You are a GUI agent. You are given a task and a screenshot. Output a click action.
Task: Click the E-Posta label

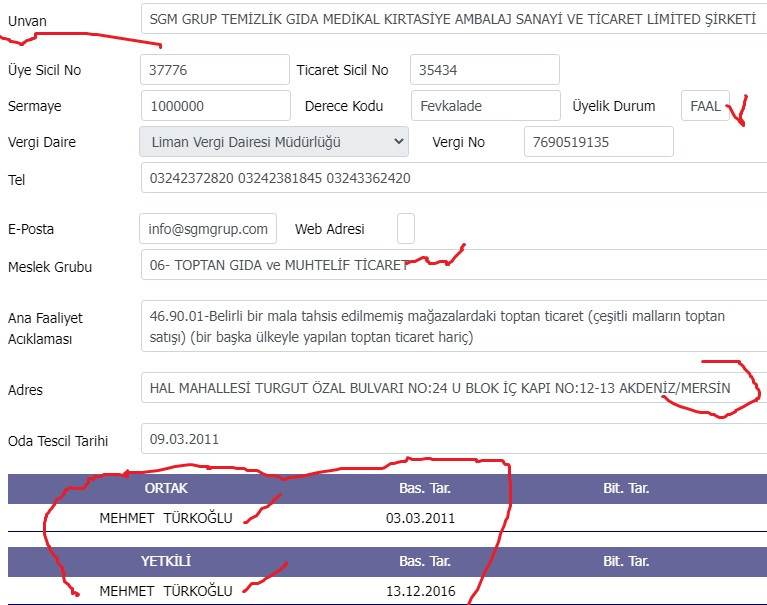31,229
